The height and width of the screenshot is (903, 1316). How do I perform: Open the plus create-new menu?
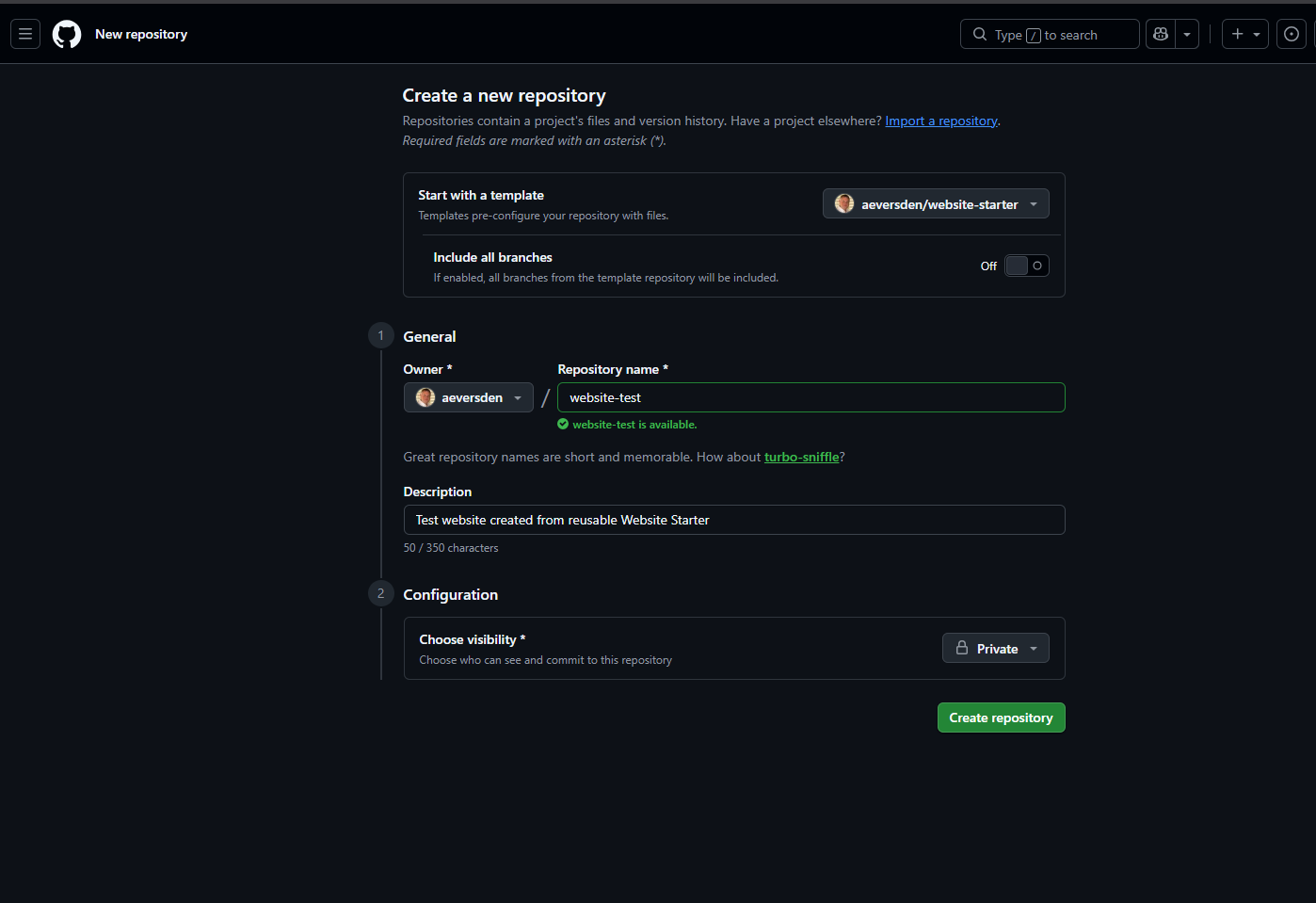1245,34
